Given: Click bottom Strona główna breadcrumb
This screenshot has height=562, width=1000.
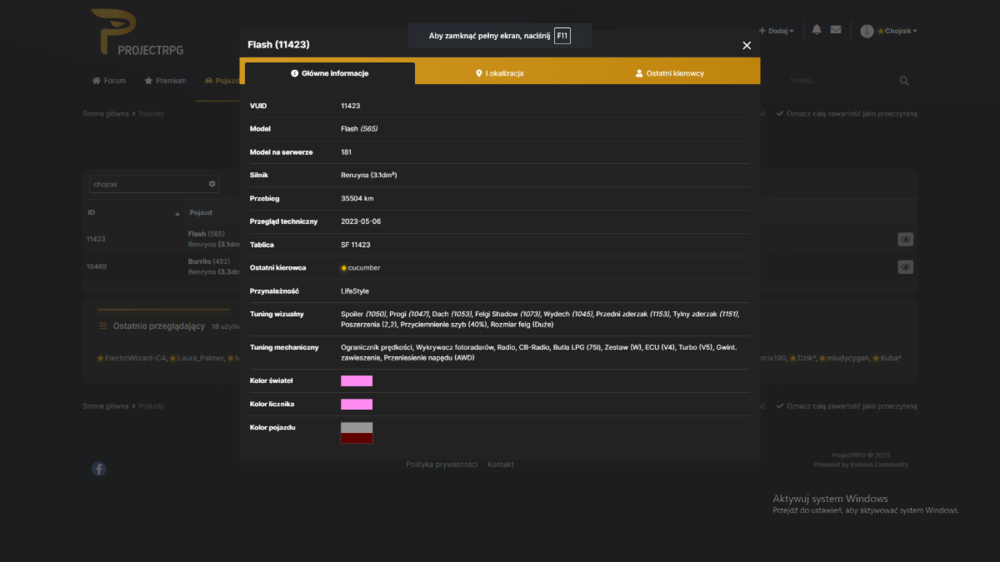Looking at the screenshot, I should coord(105,406).
